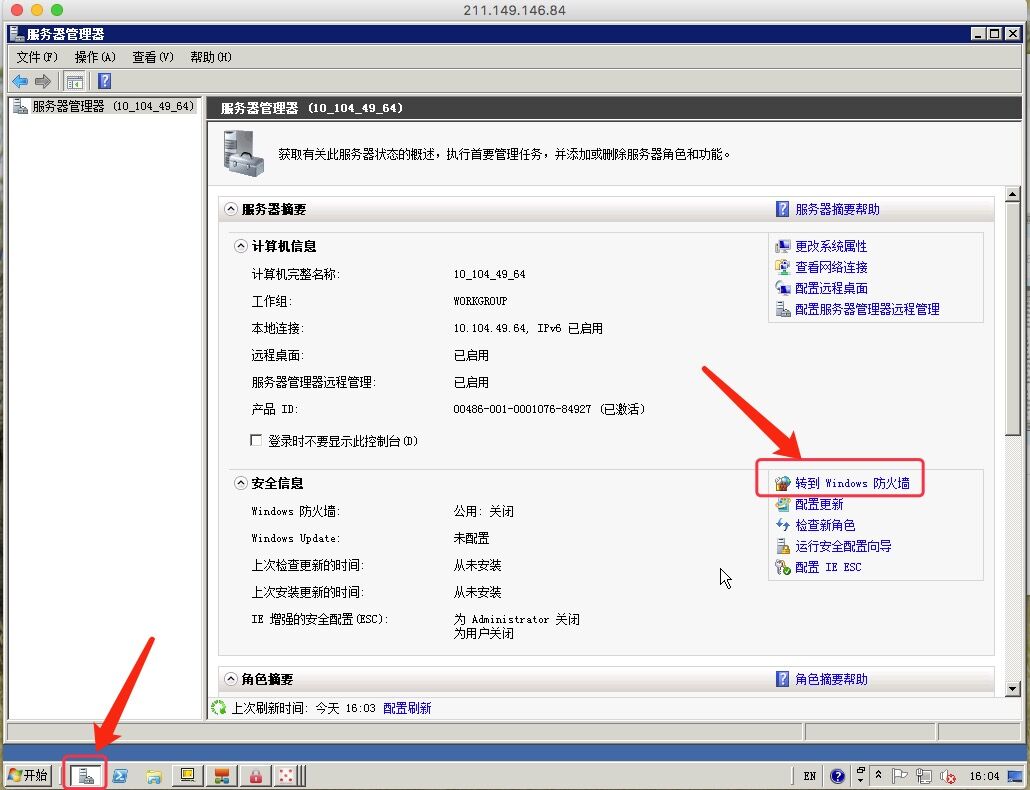Collapse the 角色摘要 section
The image size is (1030, 790).
click(231, 679)
